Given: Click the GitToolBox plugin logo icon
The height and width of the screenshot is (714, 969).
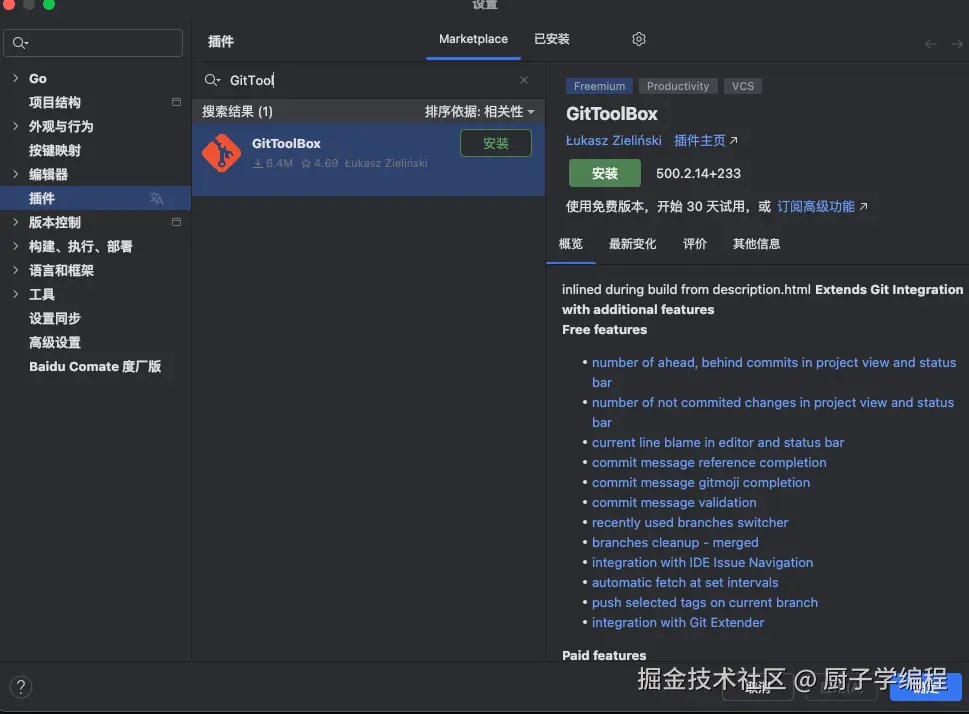Looking at the screenshot, I should tap(221, 153).
